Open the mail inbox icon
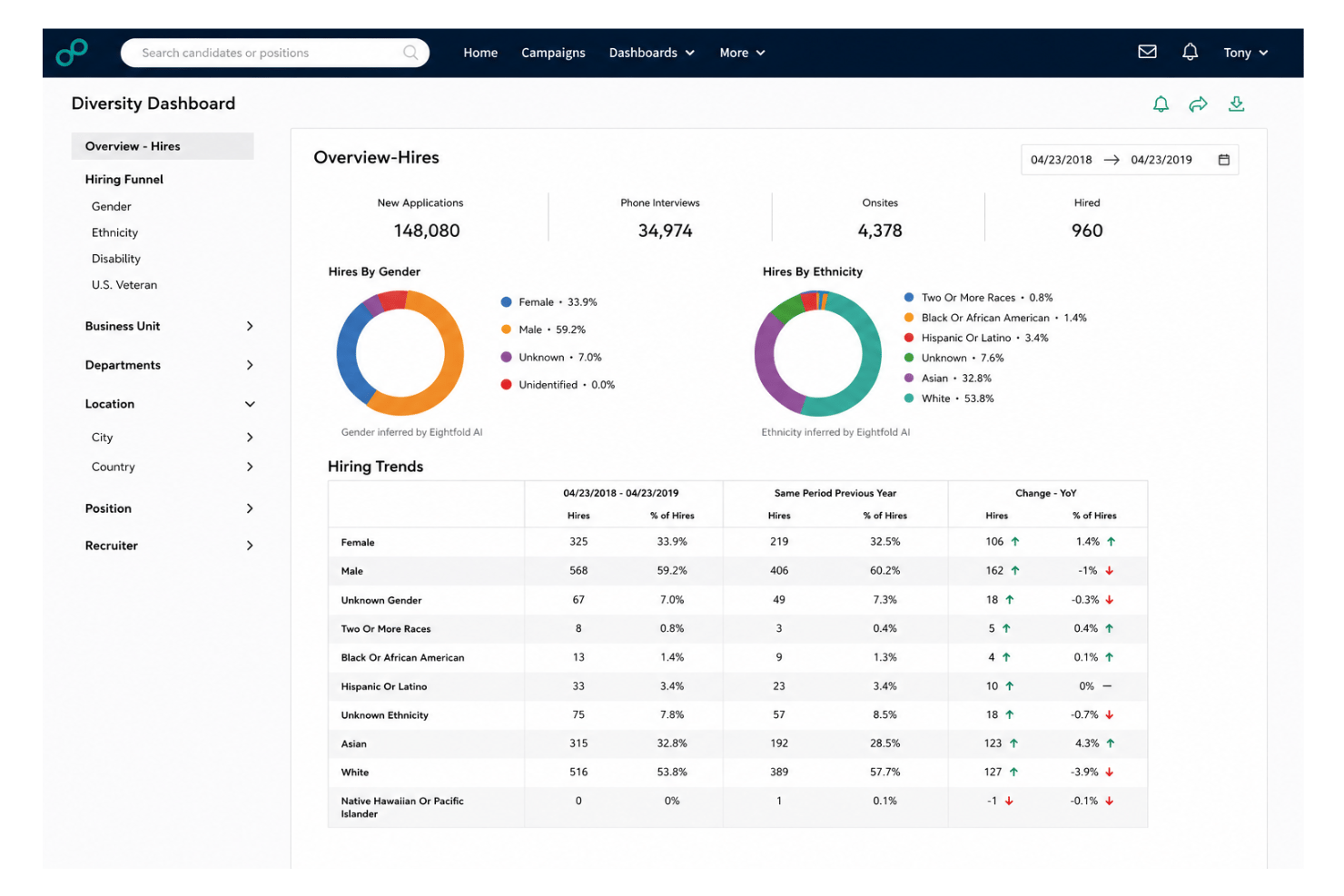 1147,52
